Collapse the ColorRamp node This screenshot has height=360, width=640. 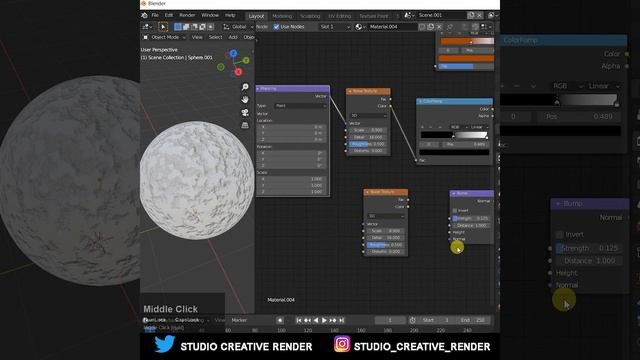420,101
